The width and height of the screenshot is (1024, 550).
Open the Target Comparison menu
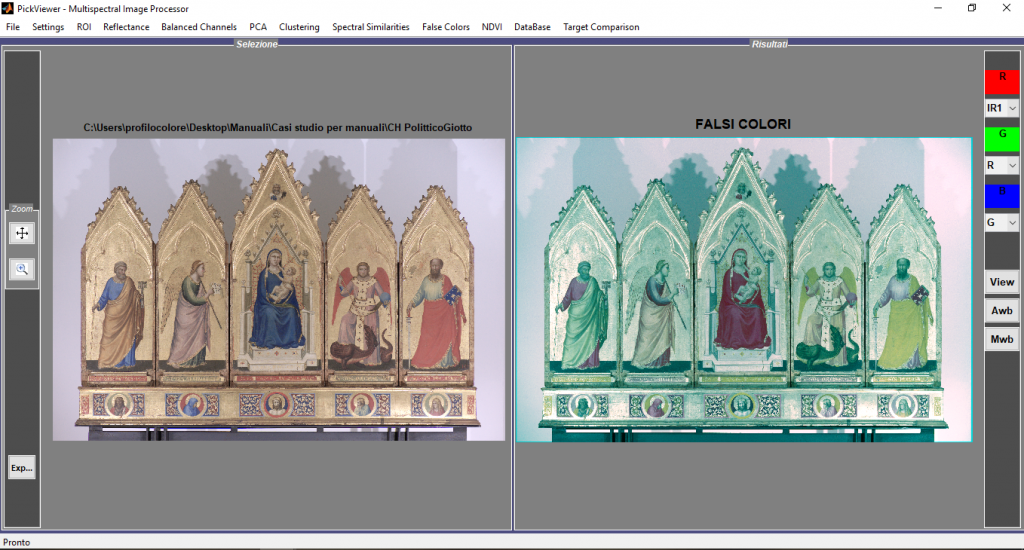601,27
